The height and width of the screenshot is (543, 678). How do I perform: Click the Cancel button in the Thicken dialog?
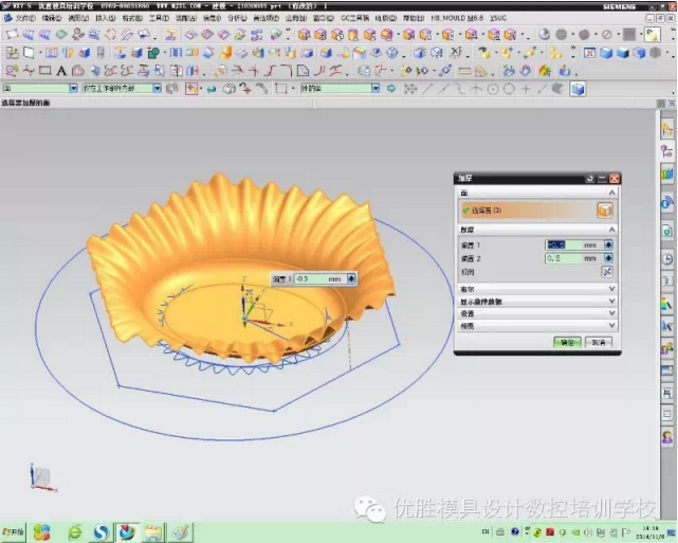coord(597,342)
